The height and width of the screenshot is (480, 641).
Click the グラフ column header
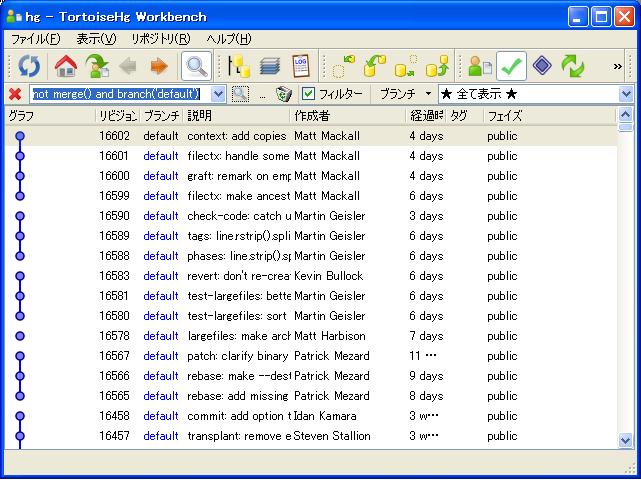[x=51, y=116]
